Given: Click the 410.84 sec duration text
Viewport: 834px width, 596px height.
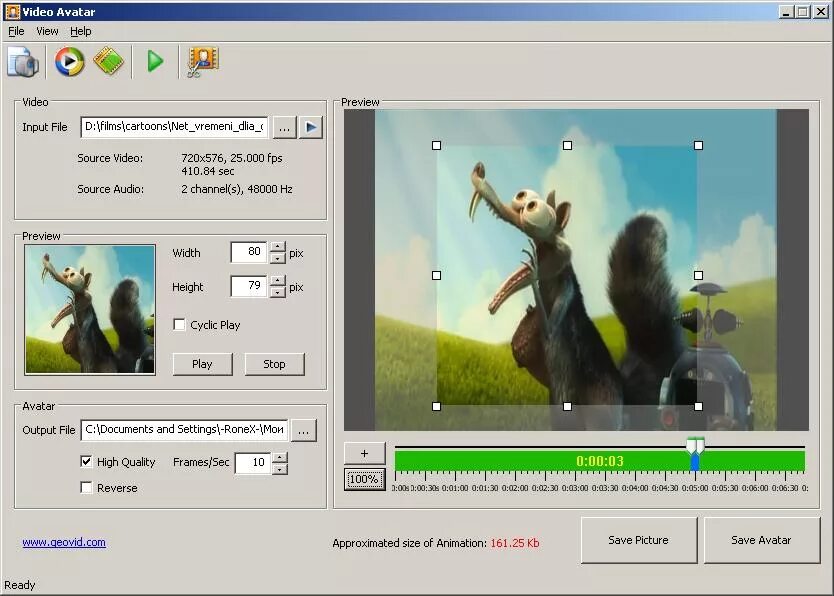Looking at the screenshot, I should pos(207,171).
